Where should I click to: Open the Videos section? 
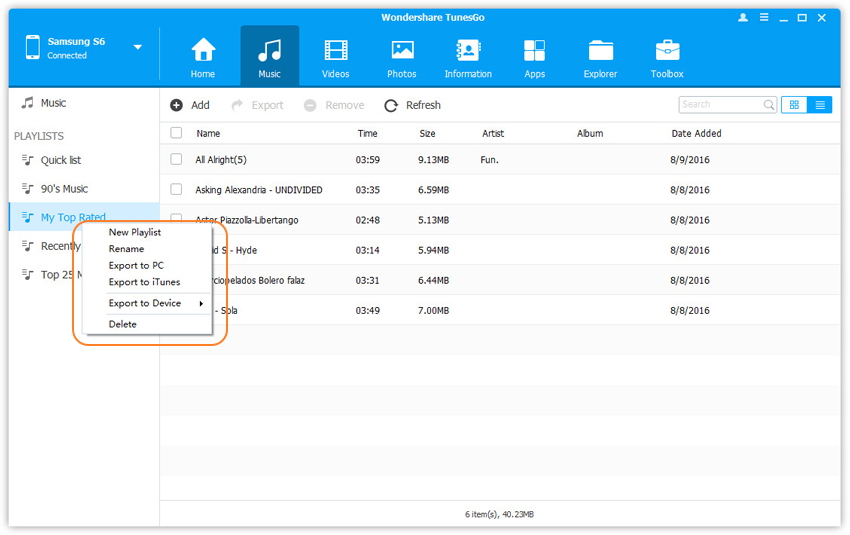[336, 56]
